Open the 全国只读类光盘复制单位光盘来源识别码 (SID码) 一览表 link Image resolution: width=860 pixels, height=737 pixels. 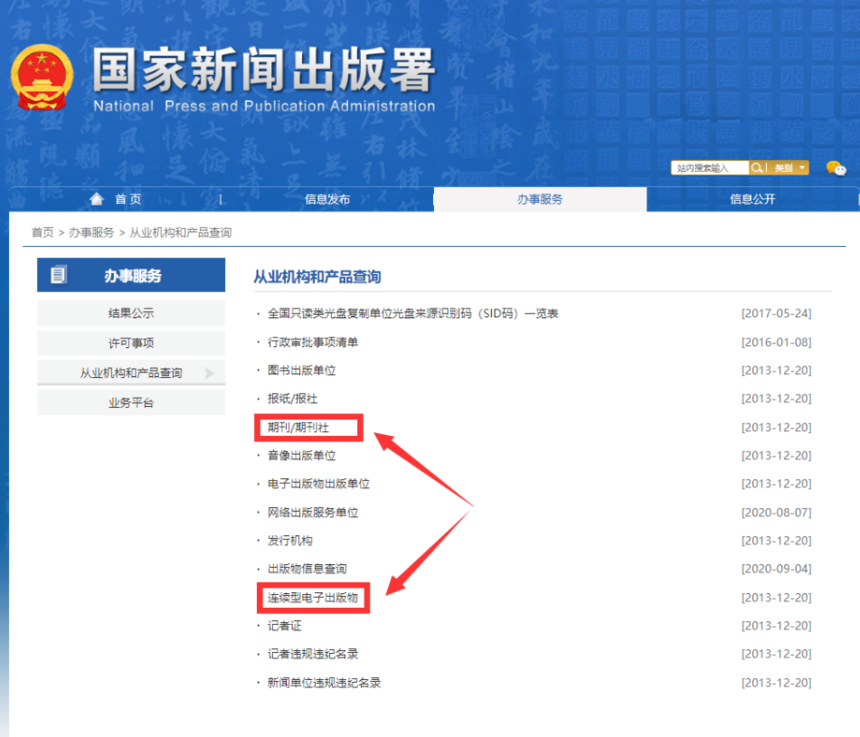[x=412, y=313]
